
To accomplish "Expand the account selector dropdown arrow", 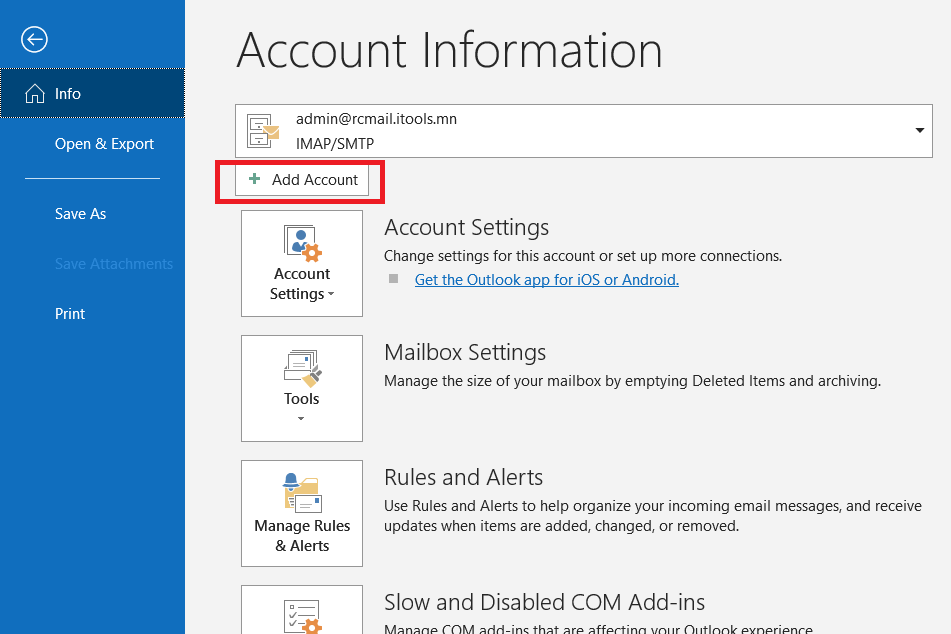I will [919, 130].
